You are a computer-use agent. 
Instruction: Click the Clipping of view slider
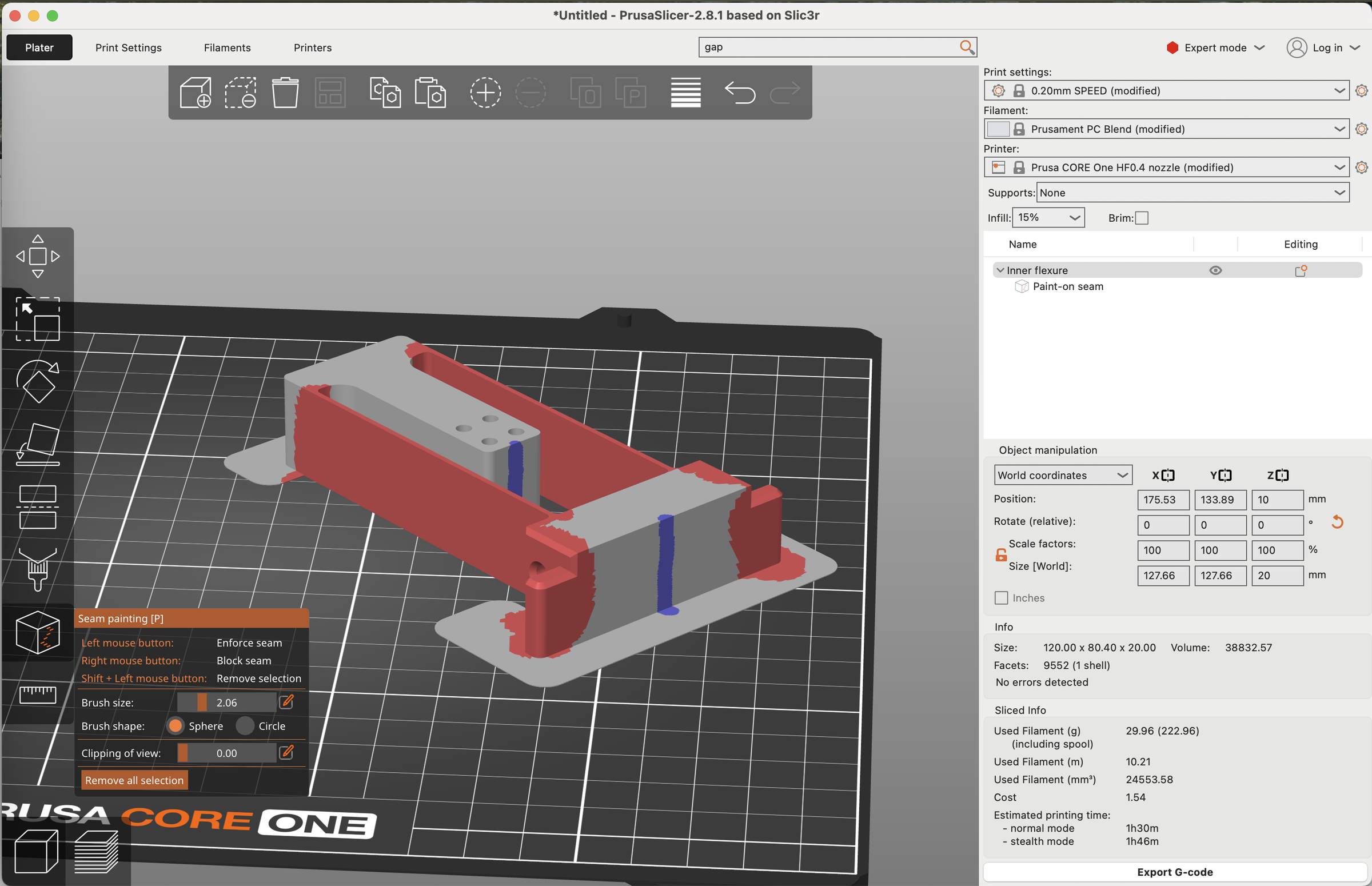point(226,753)
